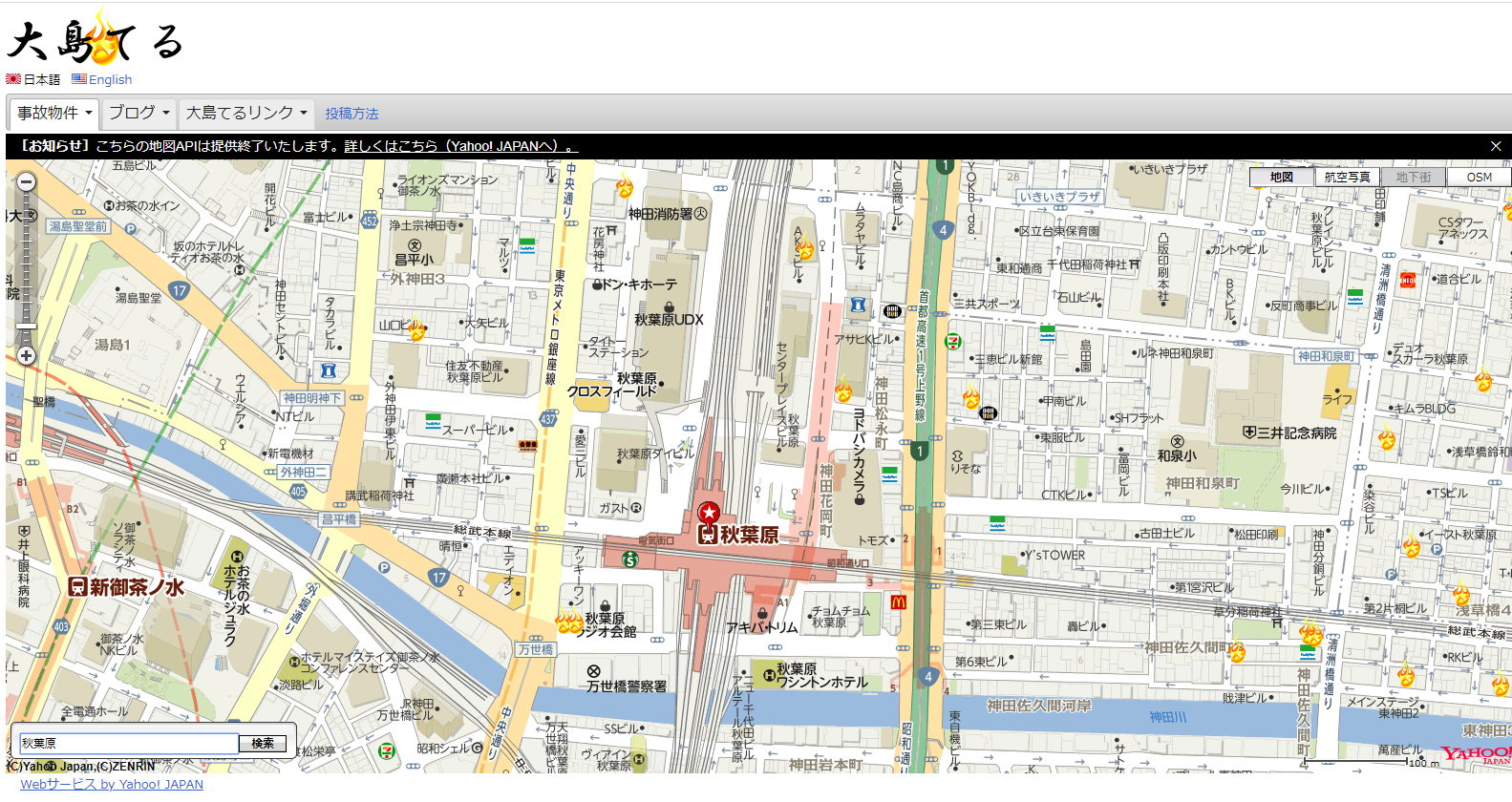The image size is (1512, 802).
Task: Switch language to English
Action: click(110, 80)
